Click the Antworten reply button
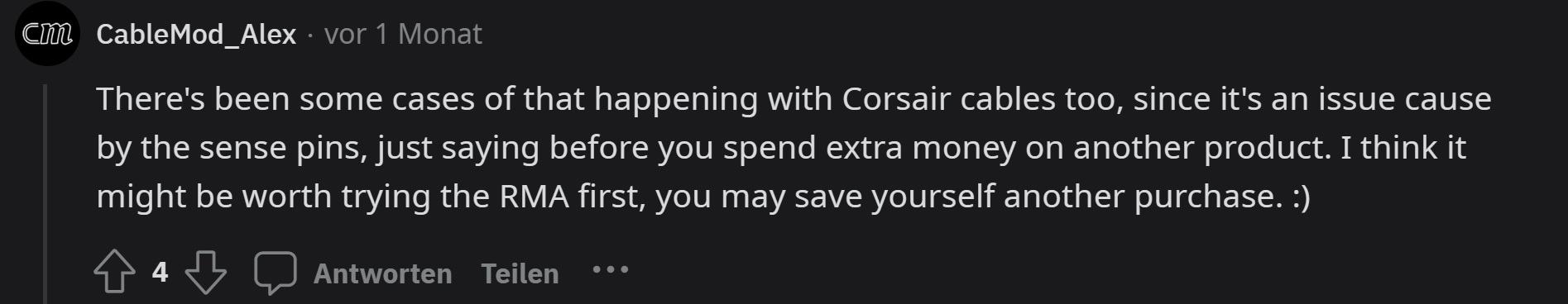Image resolution: width=1568 pixels, height=304 pixels. (382, 273)
